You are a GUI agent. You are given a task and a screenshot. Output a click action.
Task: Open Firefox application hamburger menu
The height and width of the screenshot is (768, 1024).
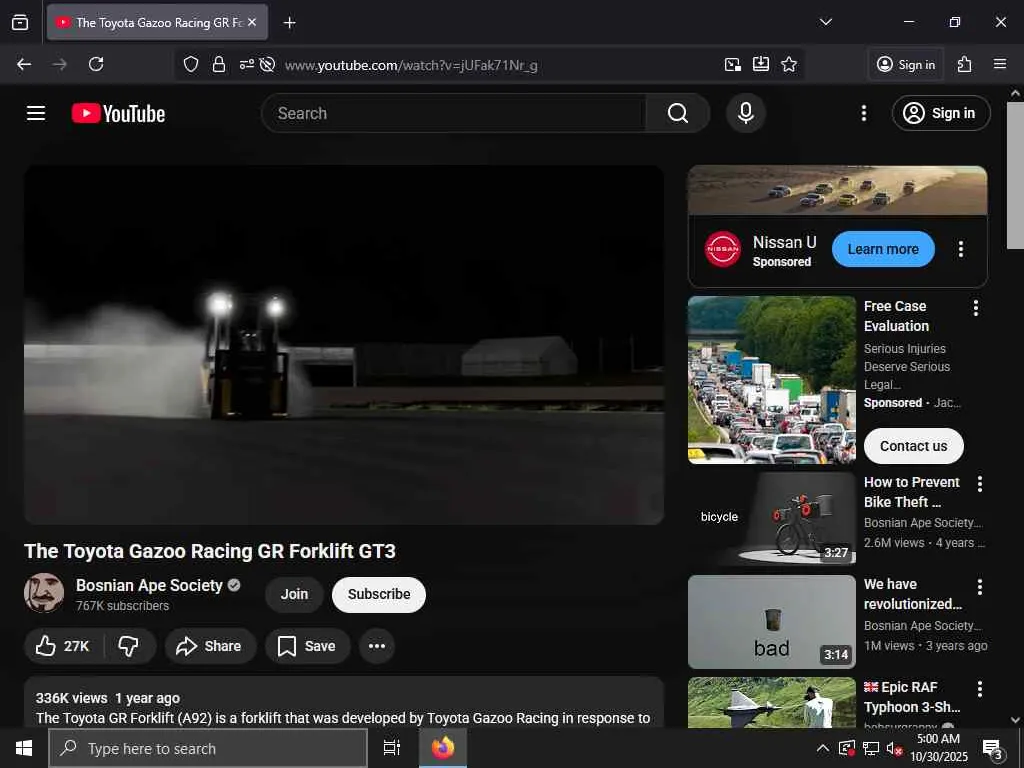coord(999,64)
